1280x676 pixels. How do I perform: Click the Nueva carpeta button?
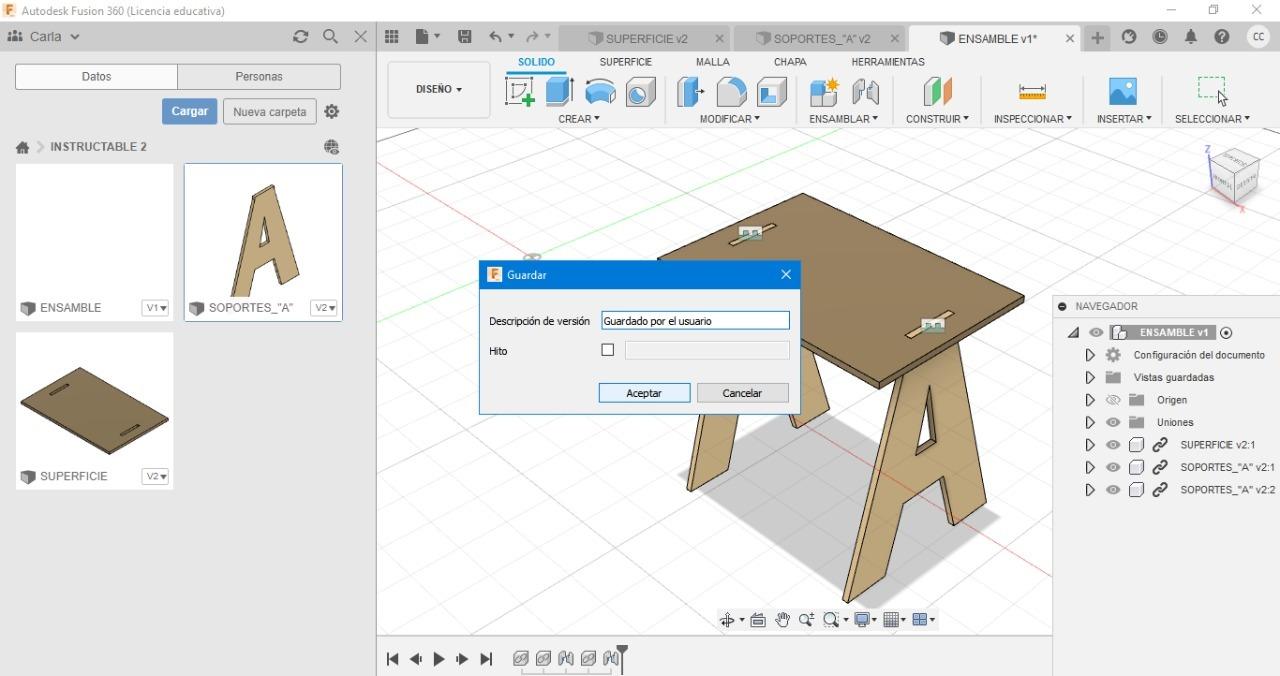270,111
